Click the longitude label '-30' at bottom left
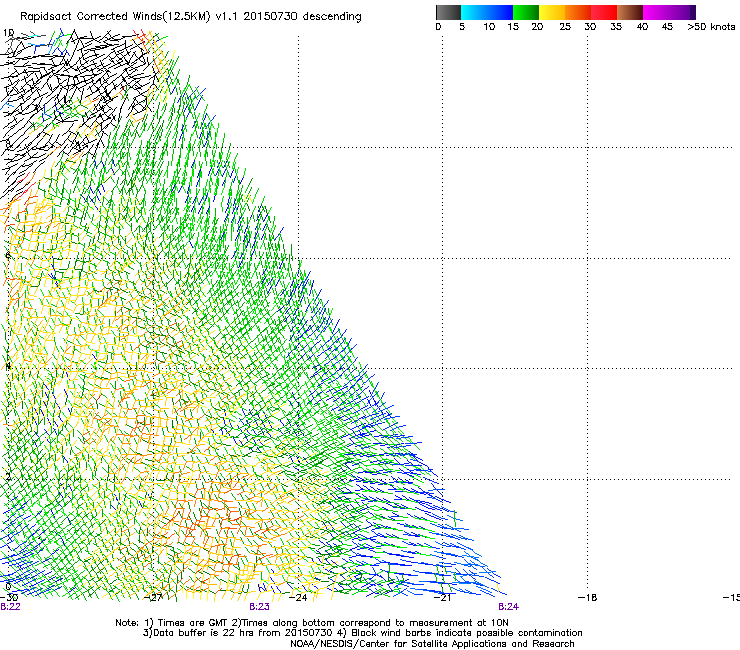 pos(9,597)
